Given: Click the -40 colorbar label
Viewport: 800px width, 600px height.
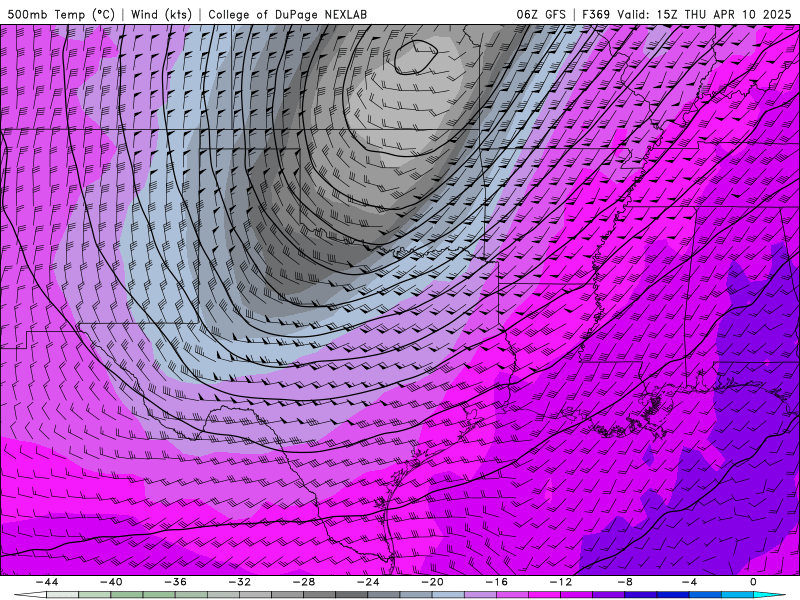Looking at the screenshot, I should [111, 582].
